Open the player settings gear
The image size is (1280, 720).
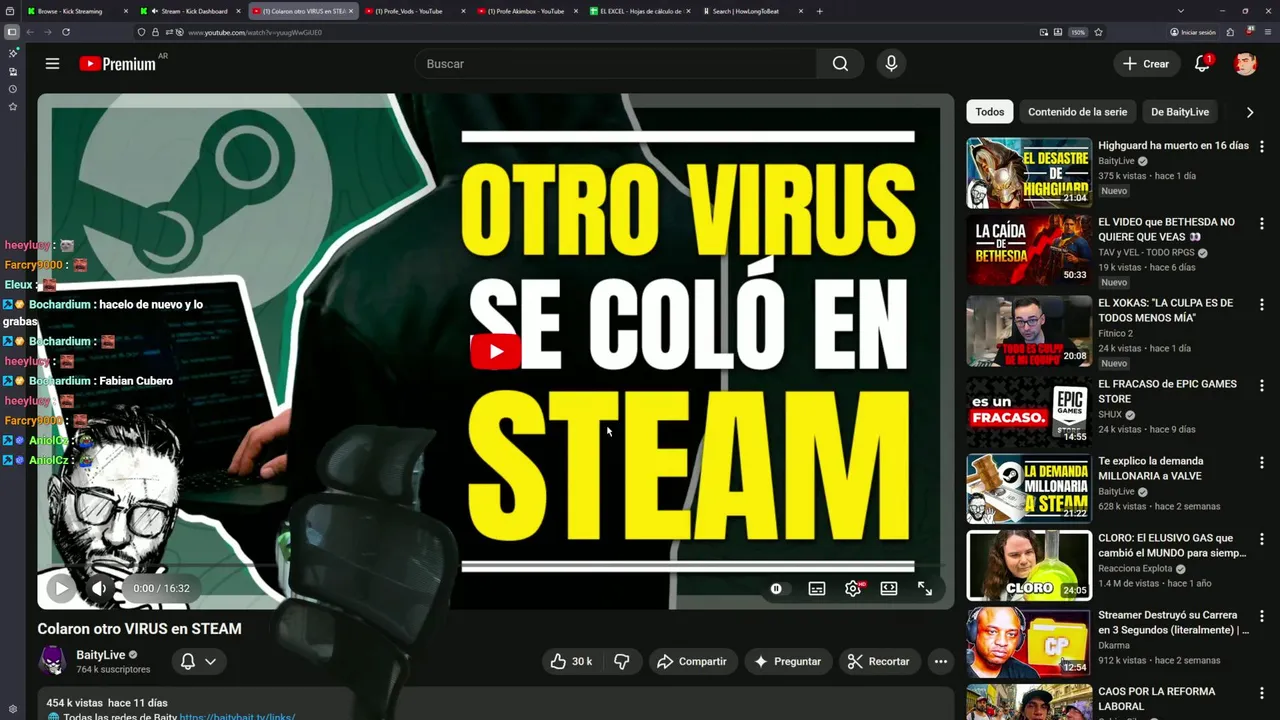[853, 589]
